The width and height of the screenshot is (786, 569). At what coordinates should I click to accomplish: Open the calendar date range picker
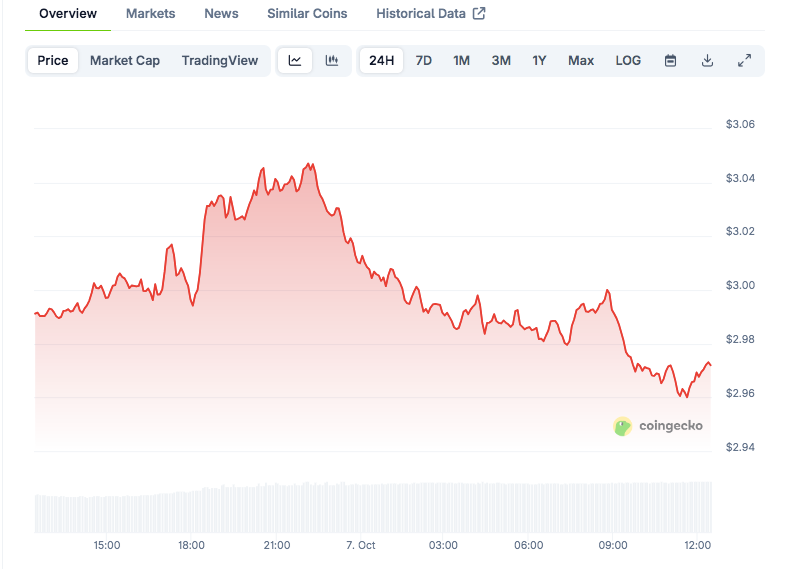point(671,60)
